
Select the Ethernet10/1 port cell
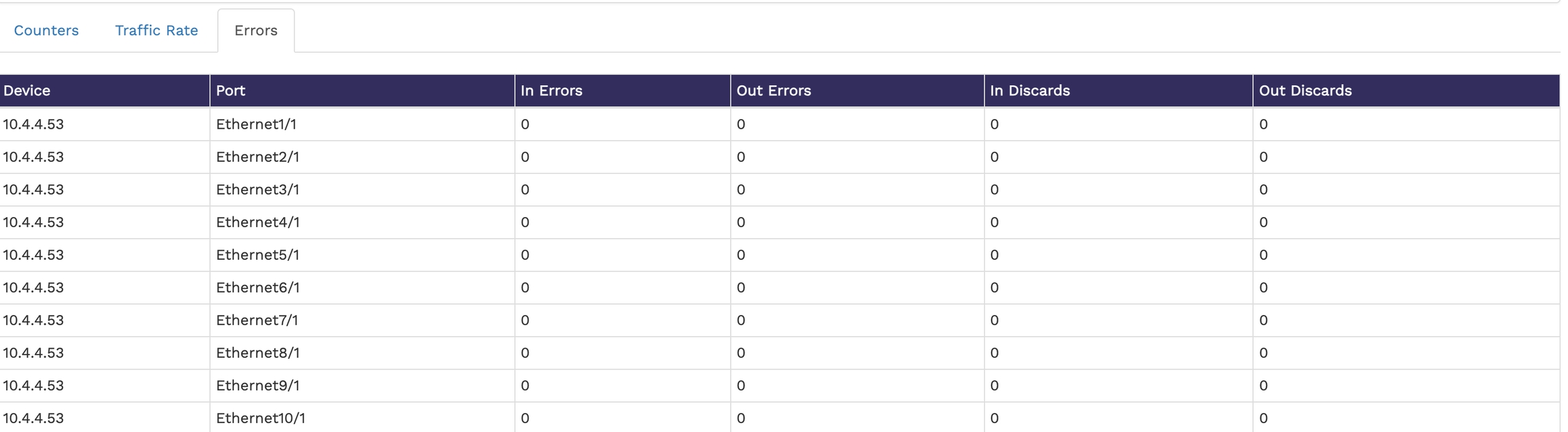(261, 418)
